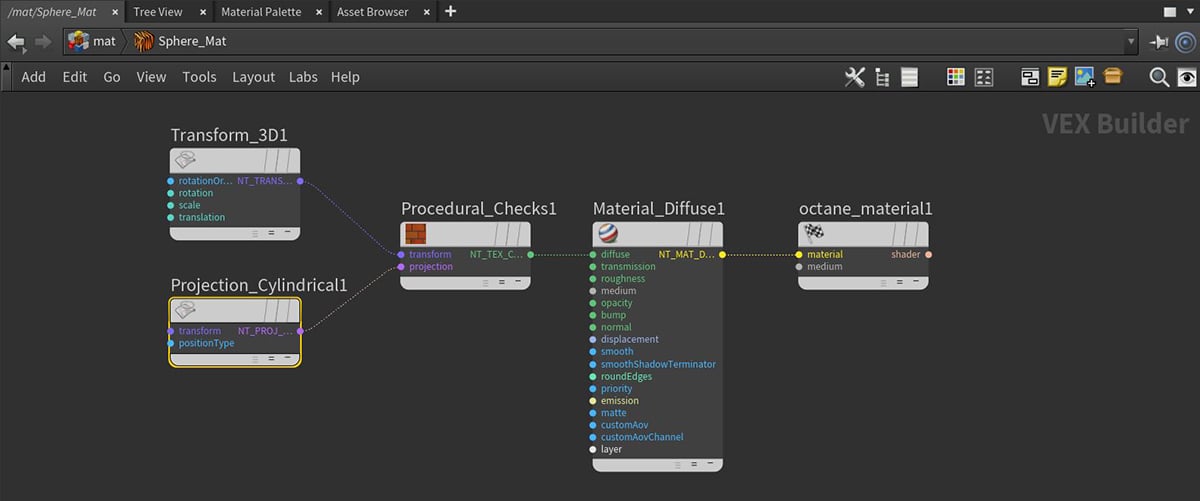The image size is (1200, 501).
Task: Open the Layout menu
Action: tap(253, 77)
